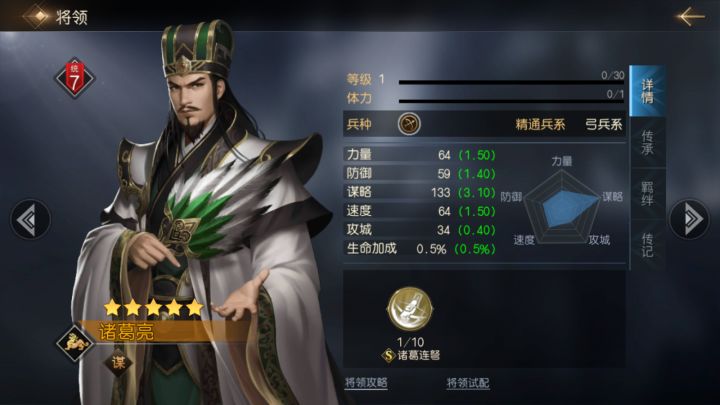Click the back arrow in top-right corner
The image size is (720, 405).
690,16
